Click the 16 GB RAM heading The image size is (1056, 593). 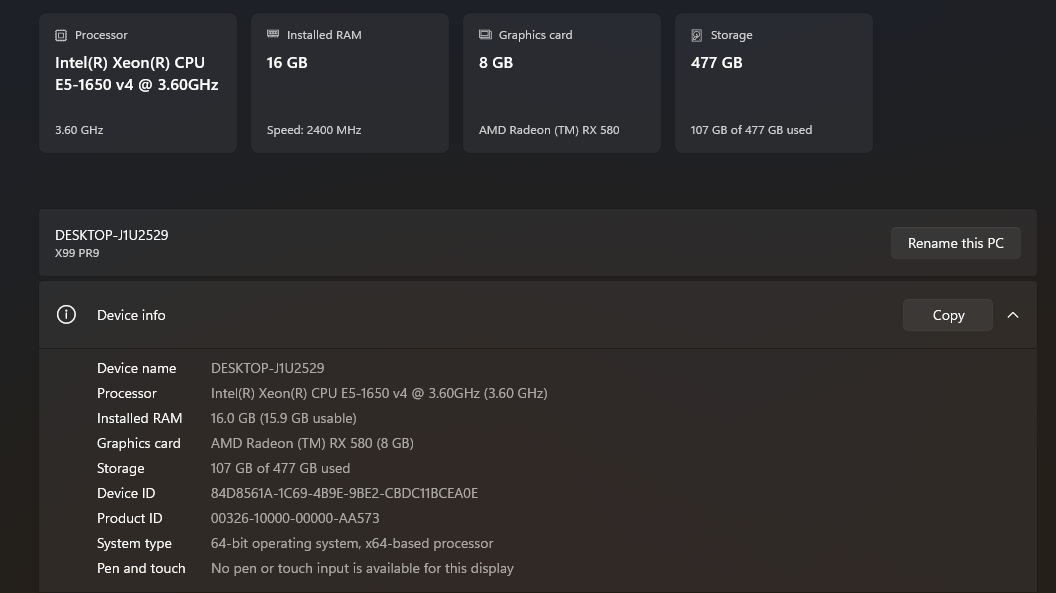point(287,63)
